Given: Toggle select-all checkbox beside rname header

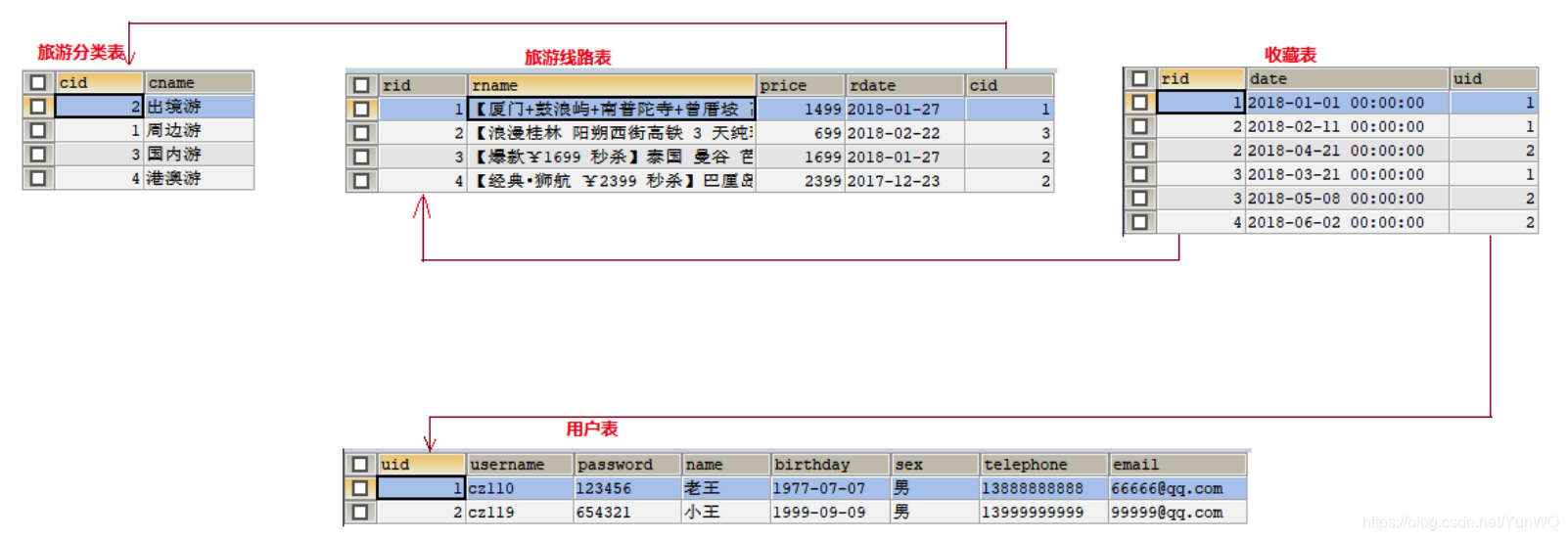Looking at the screenshot, I should point(361,85).
